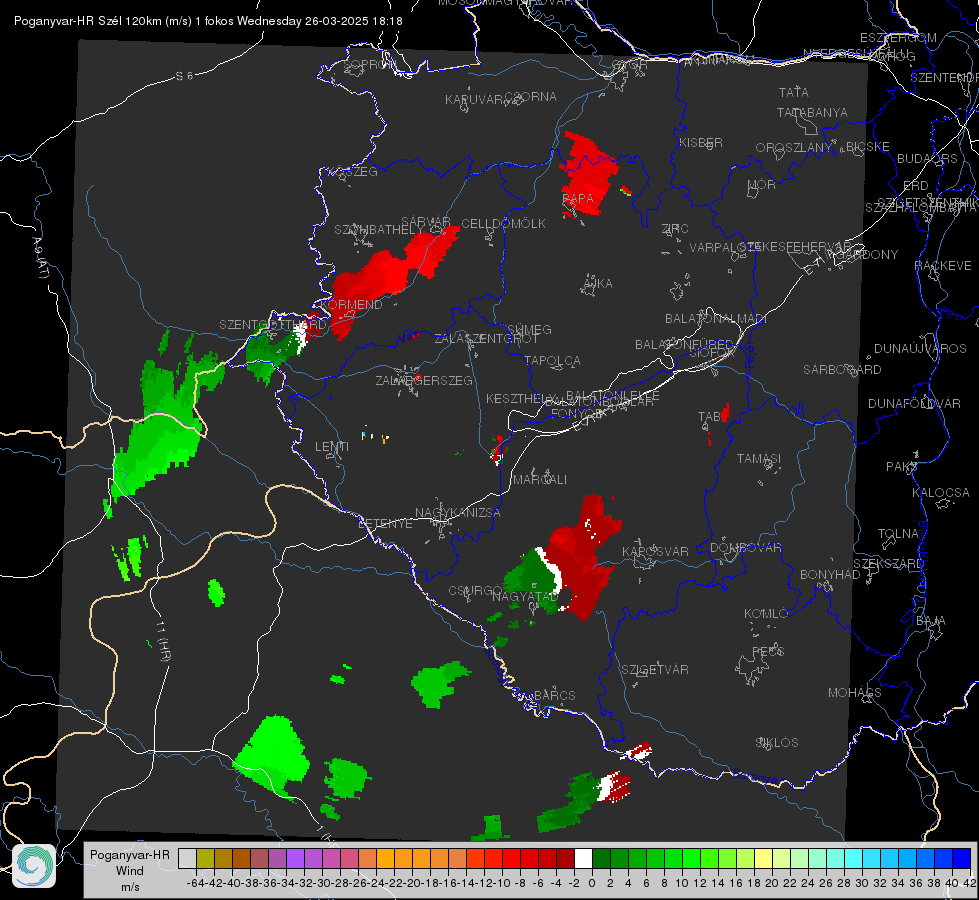Screen dimensions: 979x900
Task: Click the SOPRON city label
Action: [369, 64]
